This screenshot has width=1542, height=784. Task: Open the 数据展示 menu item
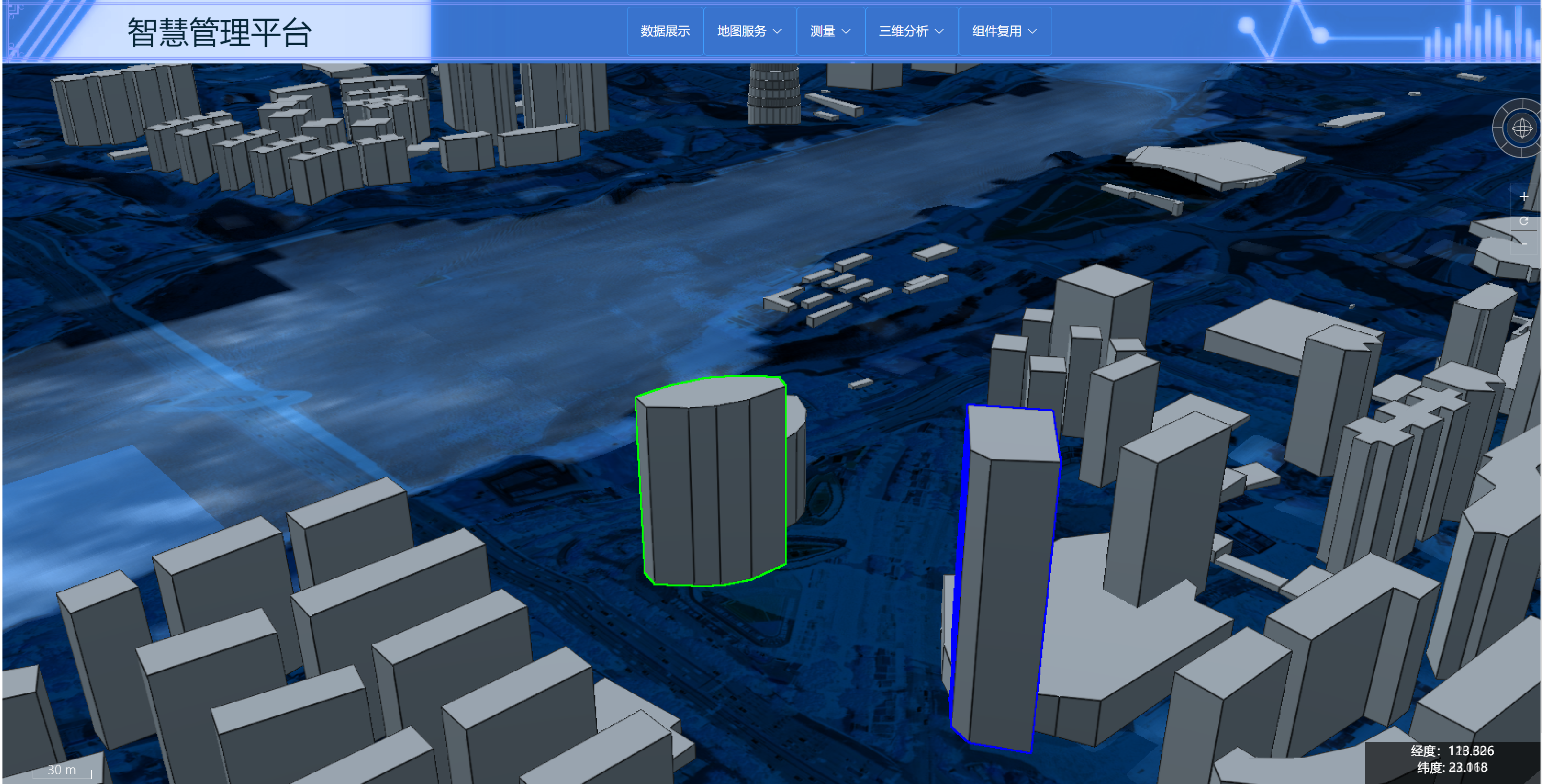coord(665,31)
